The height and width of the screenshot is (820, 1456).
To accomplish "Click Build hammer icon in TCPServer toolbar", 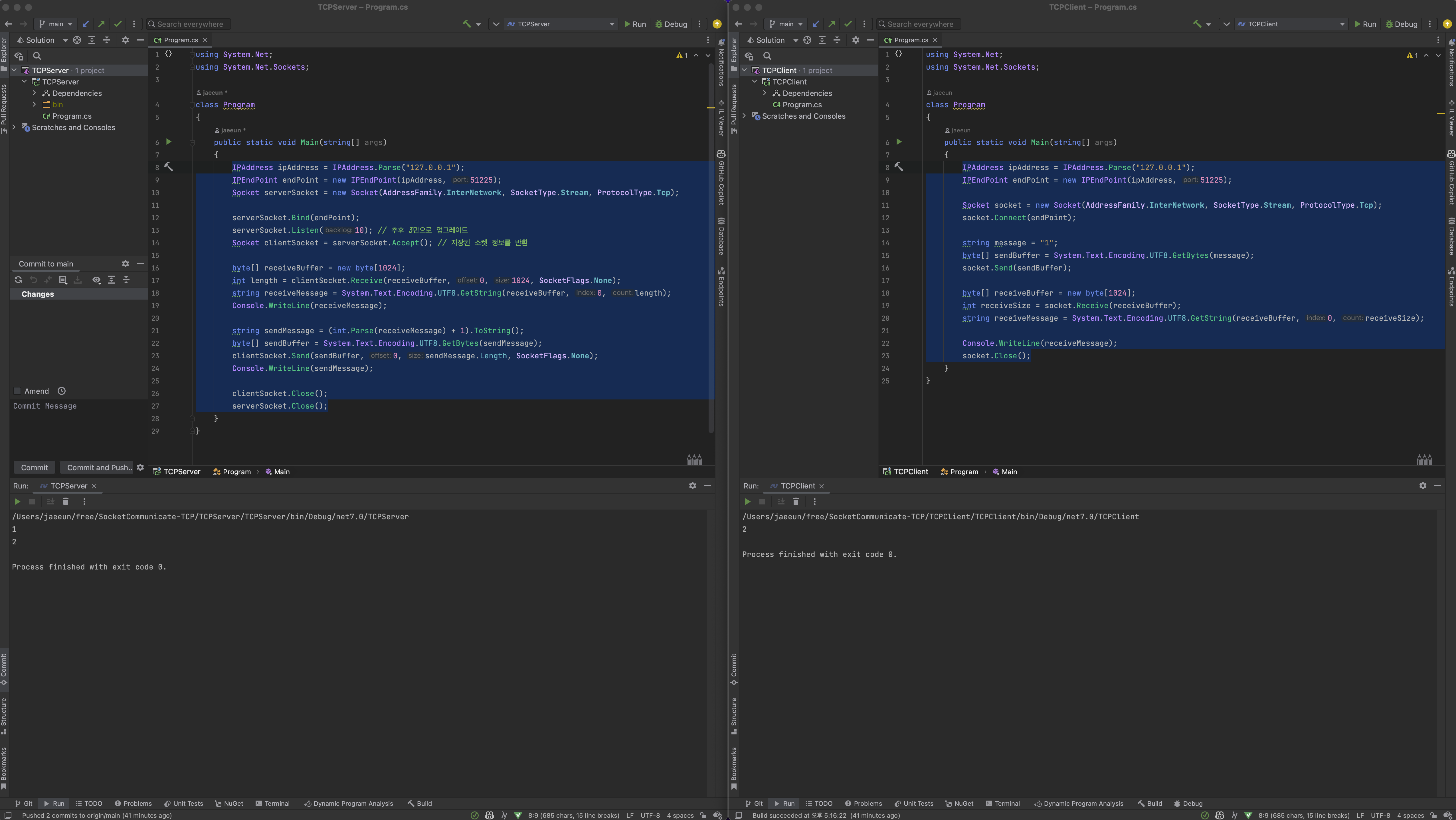I will coord(466,24).
